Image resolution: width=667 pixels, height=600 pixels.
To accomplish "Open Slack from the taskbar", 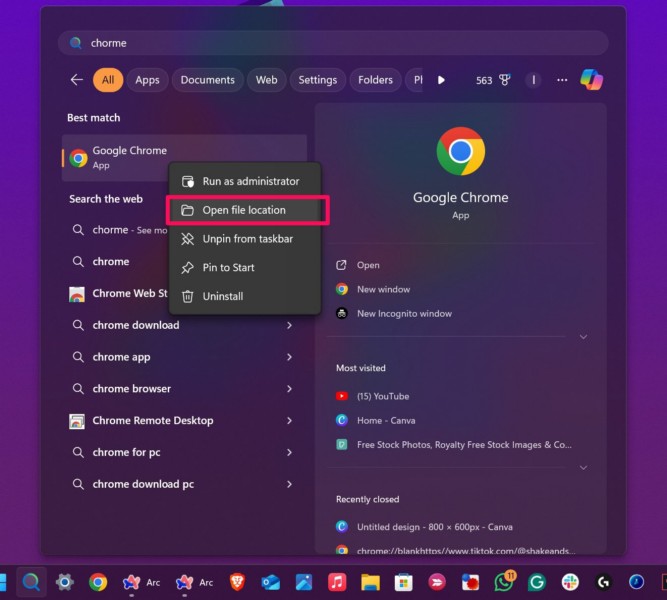I will click(570, 582).
